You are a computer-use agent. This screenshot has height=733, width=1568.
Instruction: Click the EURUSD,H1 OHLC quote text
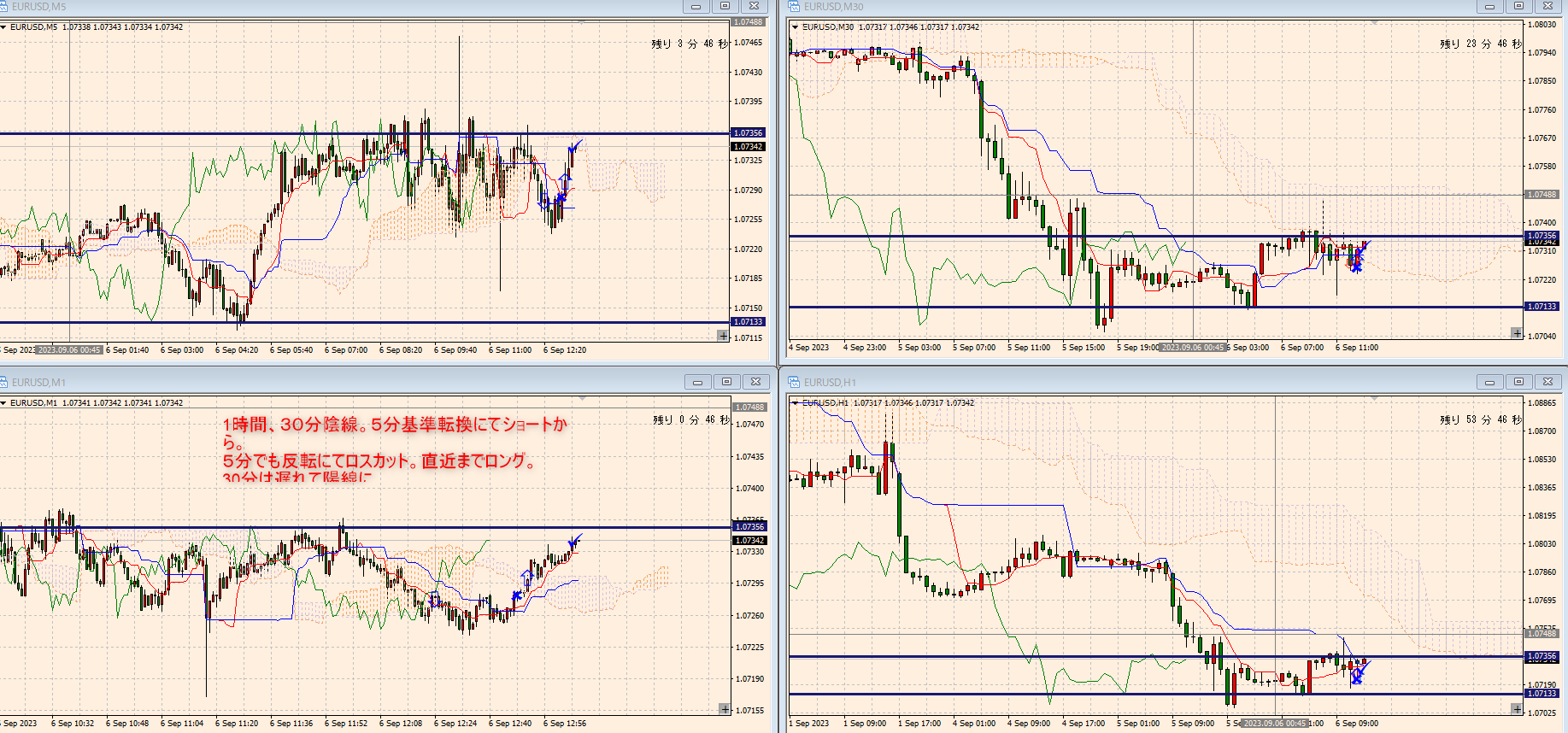click(x=889, y=403)
